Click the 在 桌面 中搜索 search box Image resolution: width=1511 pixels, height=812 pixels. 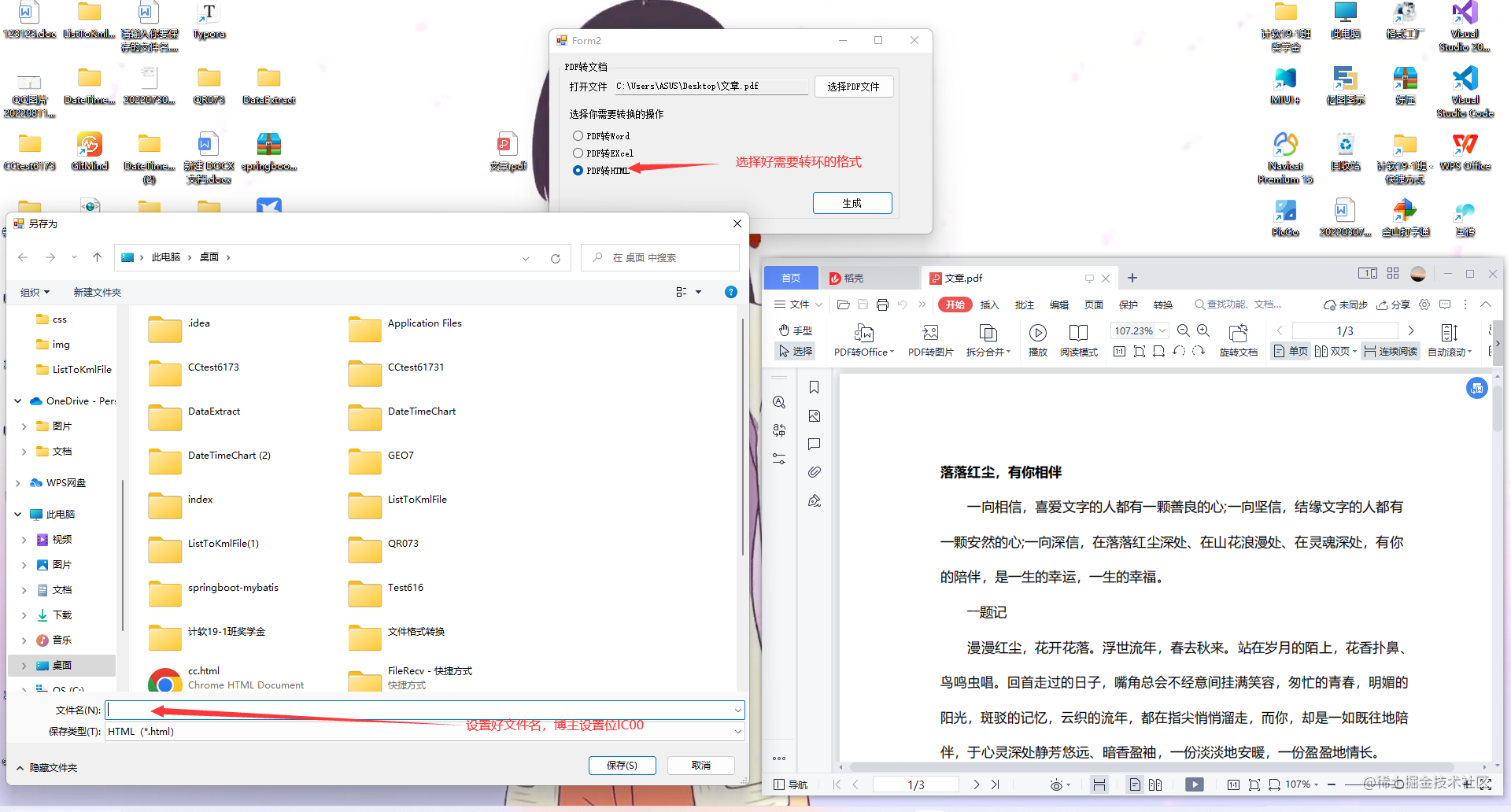659,258
